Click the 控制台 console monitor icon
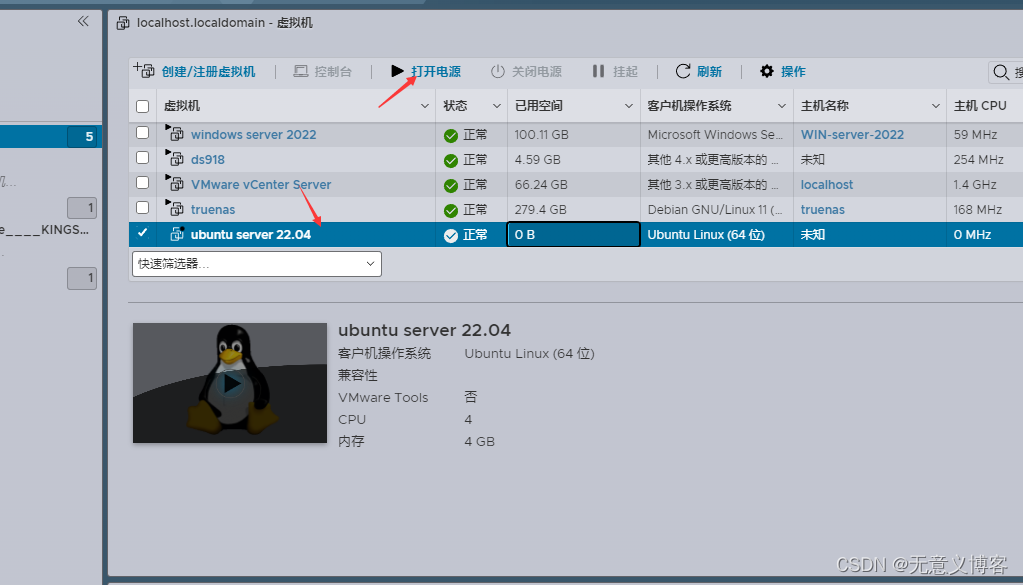The height and width of the screenshot is (585, 1023). coord(300,71)
